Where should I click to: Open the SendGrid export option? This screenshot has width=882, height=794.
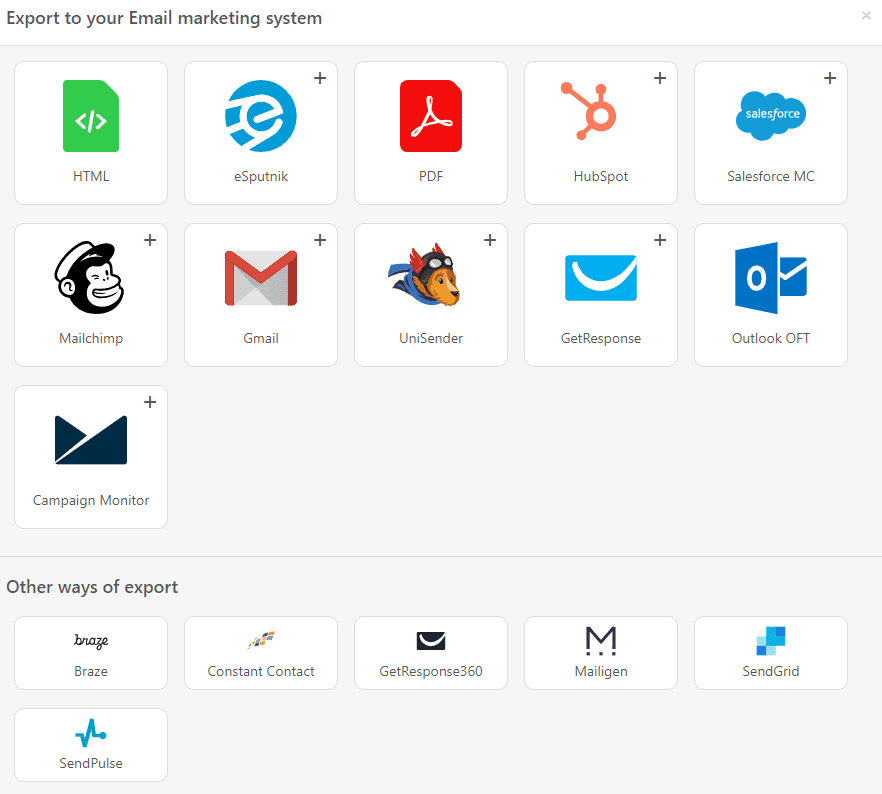[x=770, y=653]
